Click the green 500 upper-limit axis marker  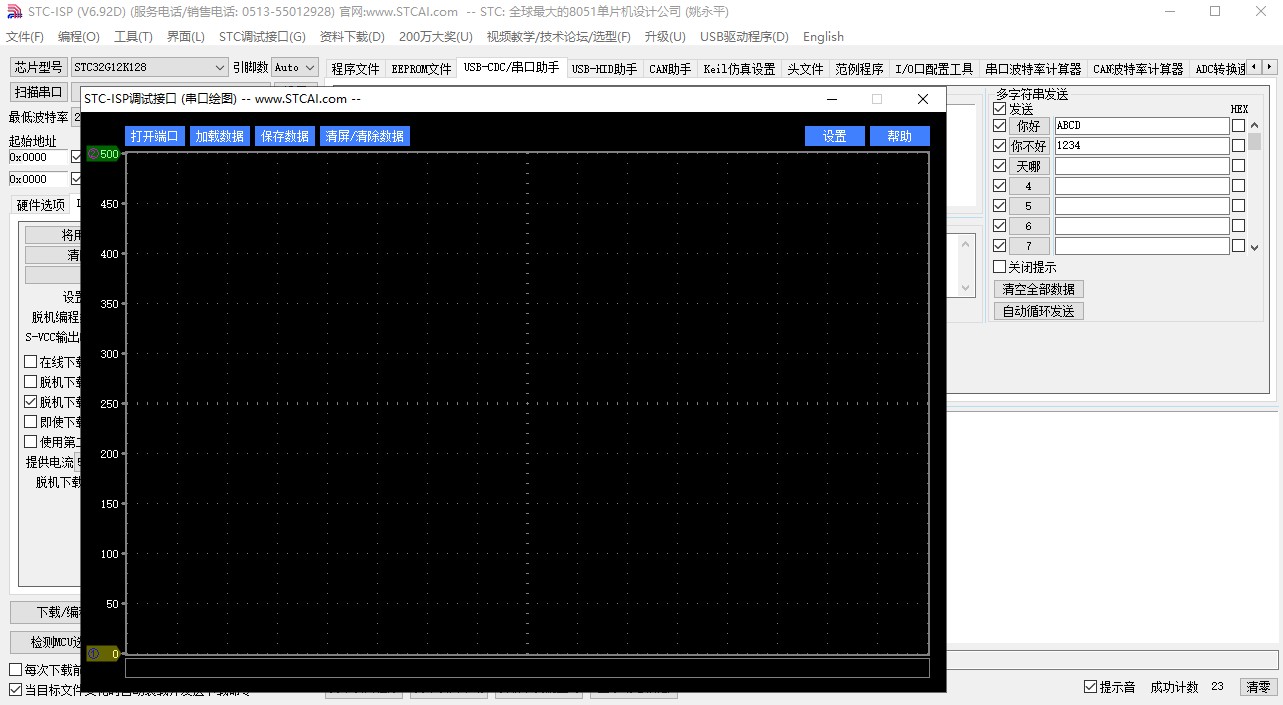click(x=103, y=154)
